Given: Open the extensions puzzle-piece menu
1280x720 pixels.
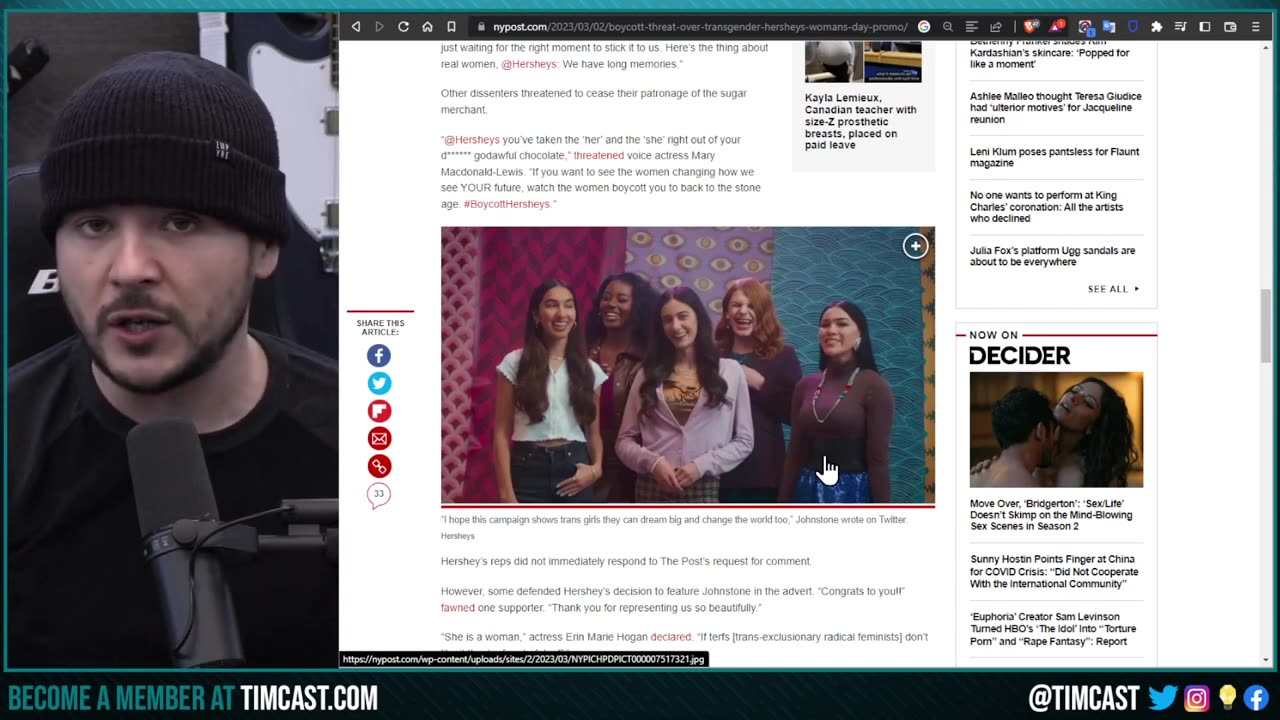Looking at the screenshot, I should point(1157,27).
